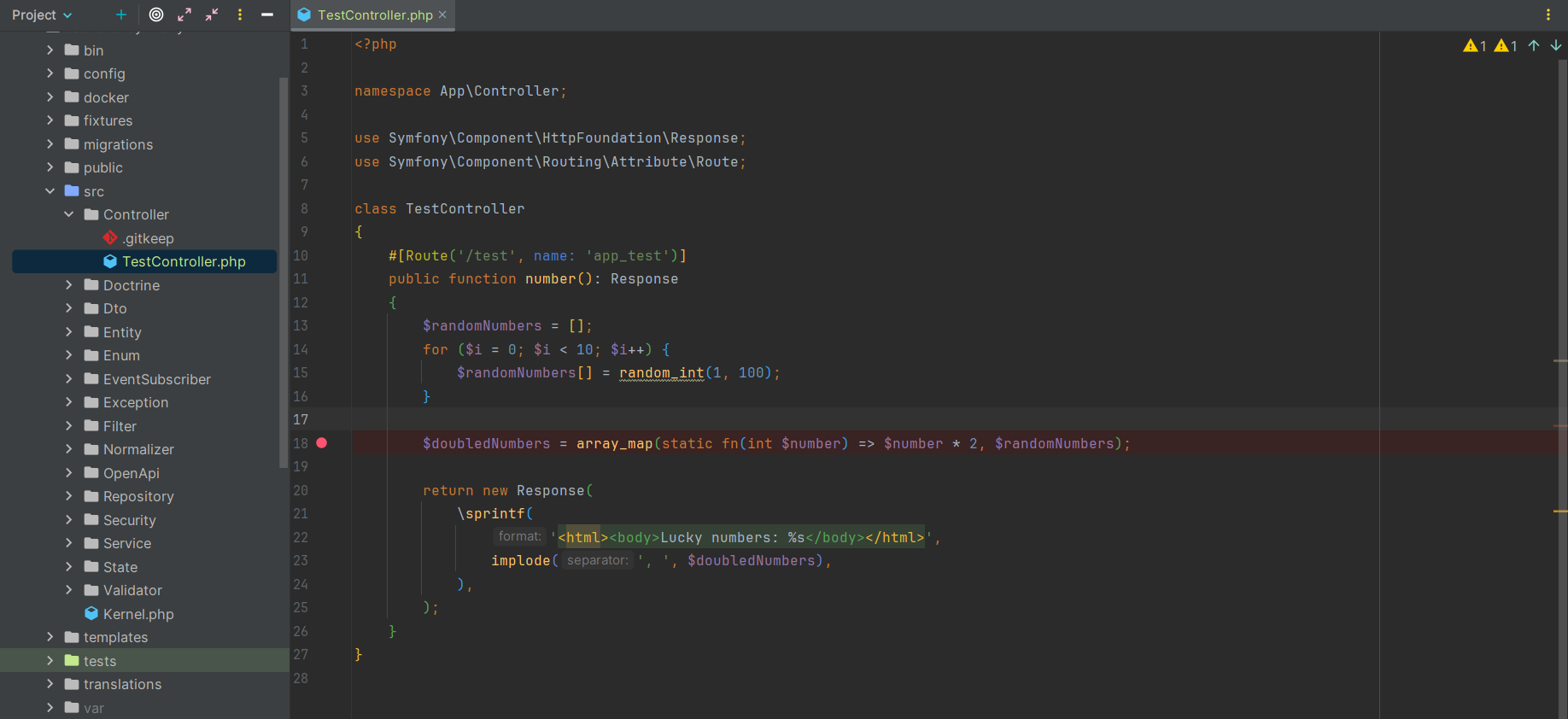Click lower warning stripe mark near line 21
Image resolution: width=1568 pixels, height=719 pixels.
[1560, 511]
